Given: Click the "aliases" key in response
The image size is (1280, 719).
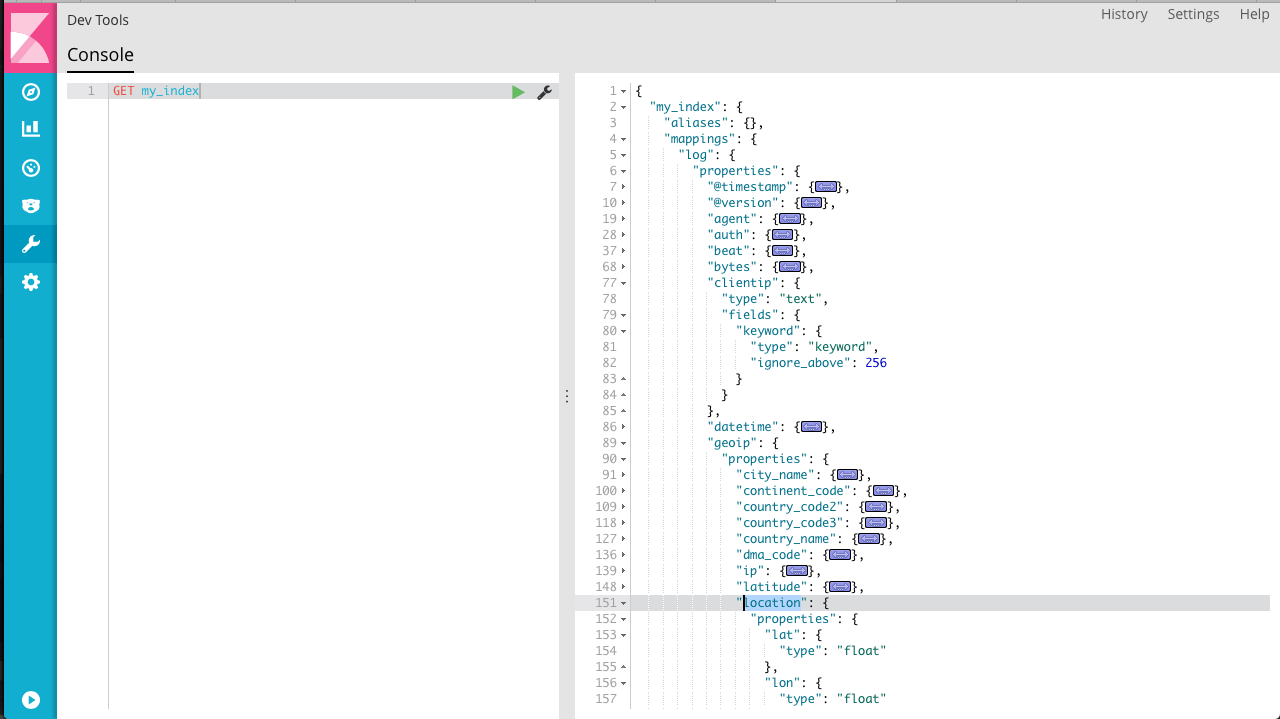Looking at the screenshot, I should 696,123.
